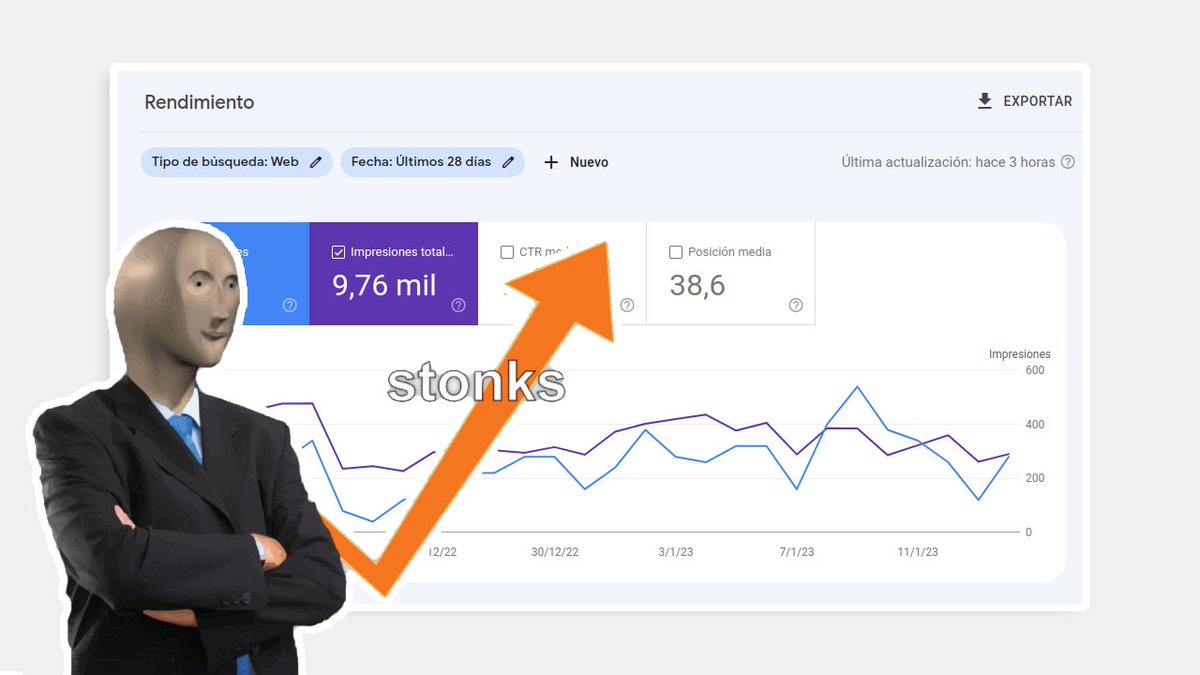Click the Última actualización: hace 3 horas text
Screen dimensions: 1200x675
click(948, 162)
